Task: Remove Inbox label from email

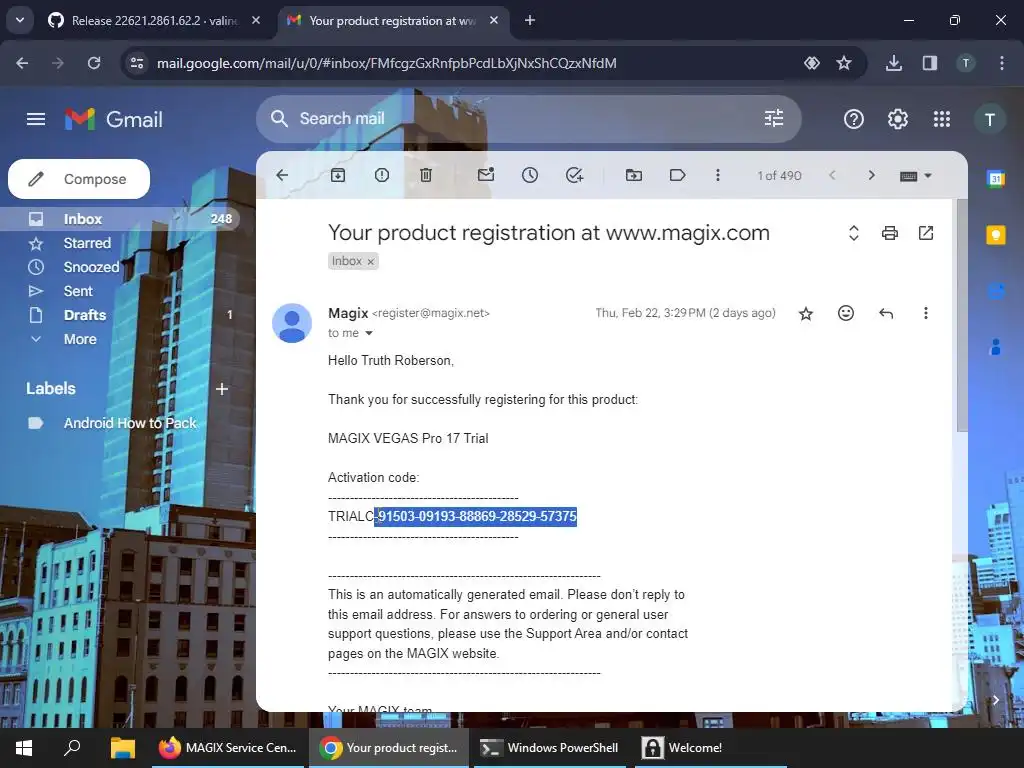Action: click(370, 261)
